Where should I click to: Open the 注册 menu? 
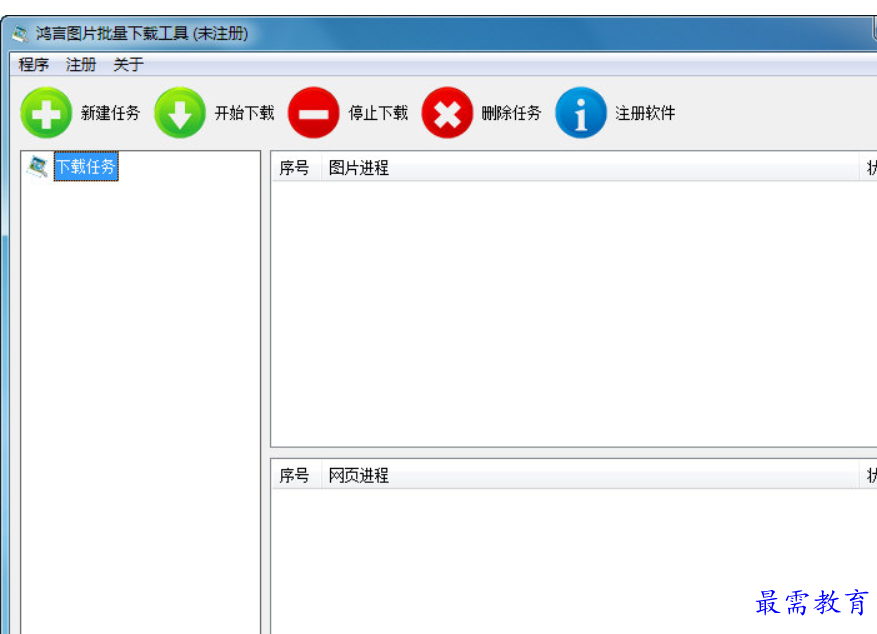pyautogui.click(x=80, y=64)
